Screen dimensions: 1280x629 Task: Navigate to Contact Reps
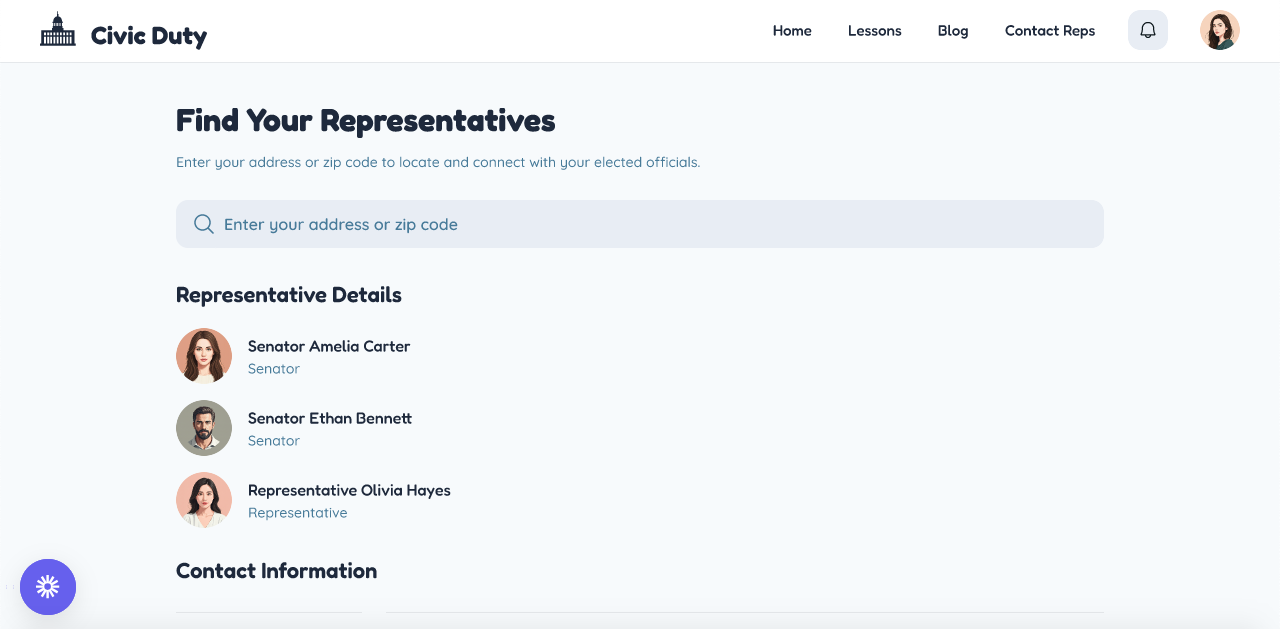(x=1050, y=31)
